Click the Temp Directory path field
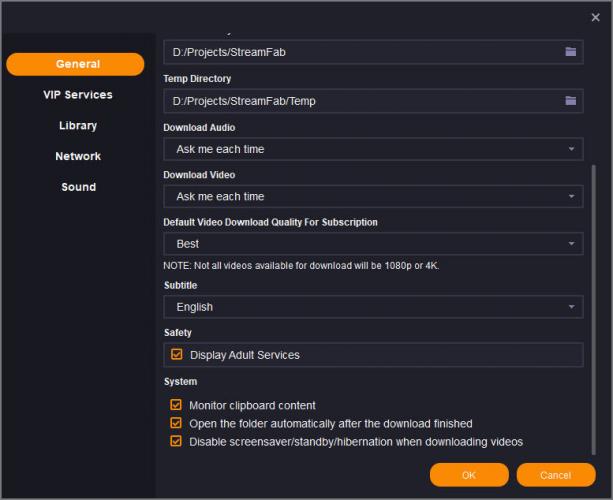 tap(360, 101)
